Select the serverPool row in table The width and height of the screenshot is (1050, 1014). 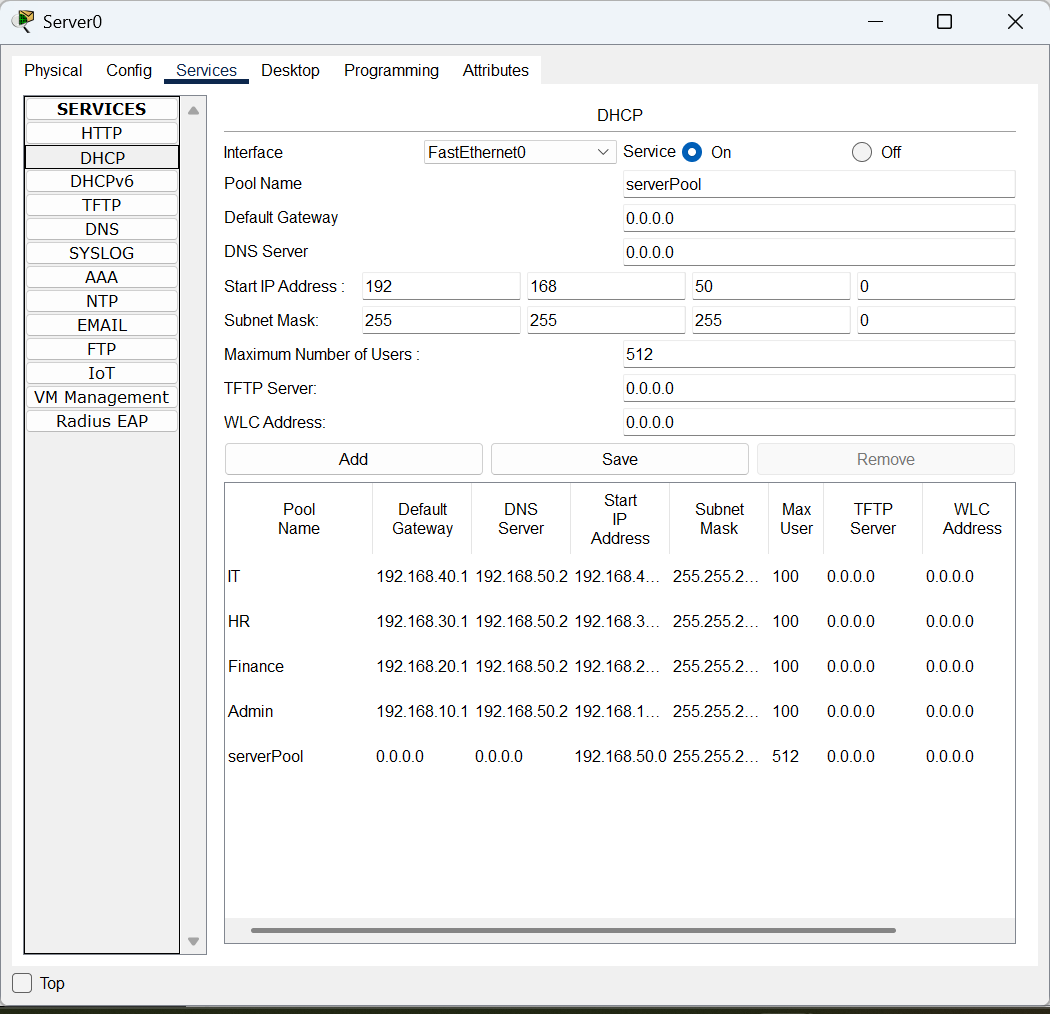pos(619,756)
